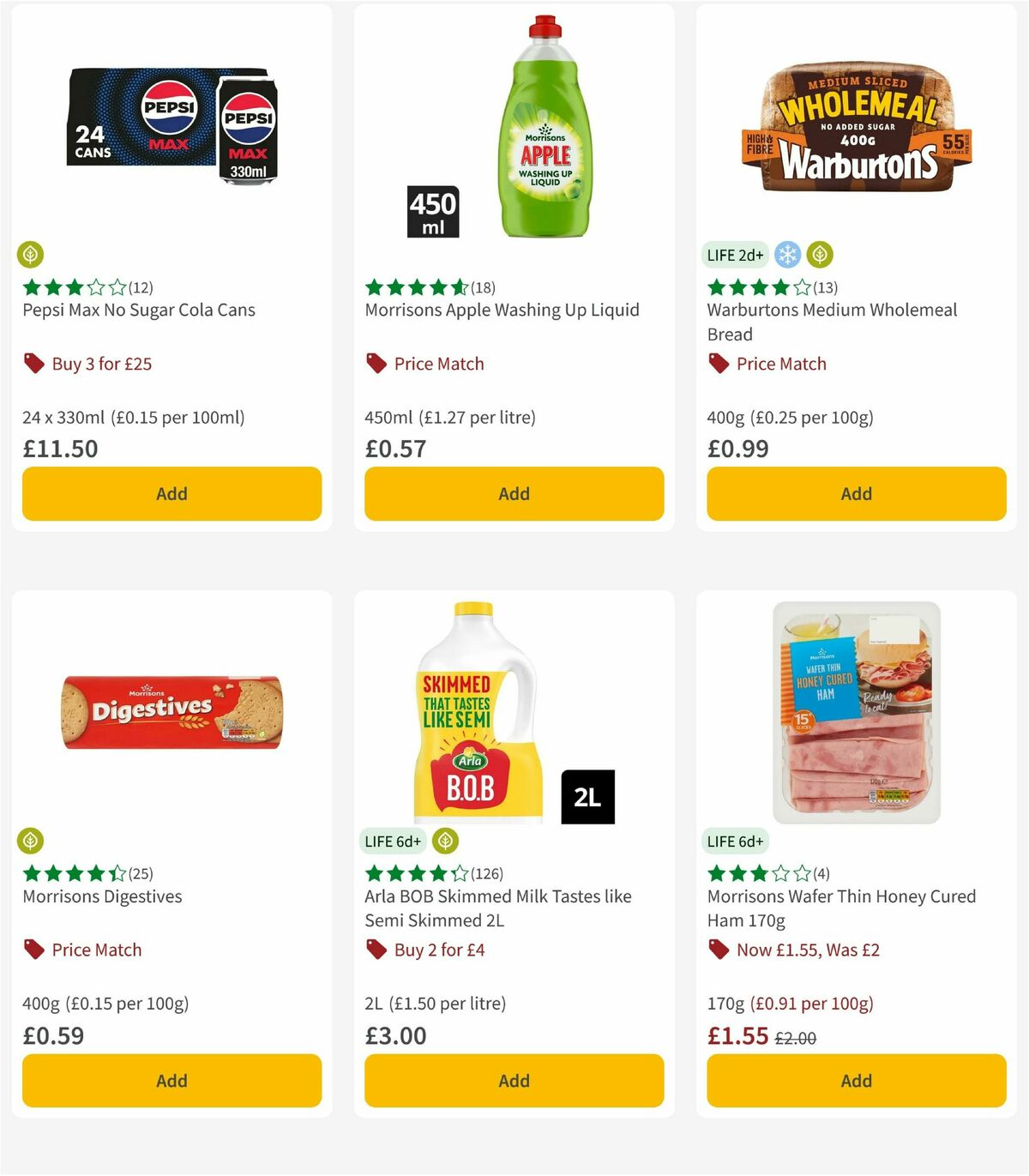Click the tag icon beside 'Buy 3 for £25'
Screen dimensions: 1029x1176
coord(33,364)
